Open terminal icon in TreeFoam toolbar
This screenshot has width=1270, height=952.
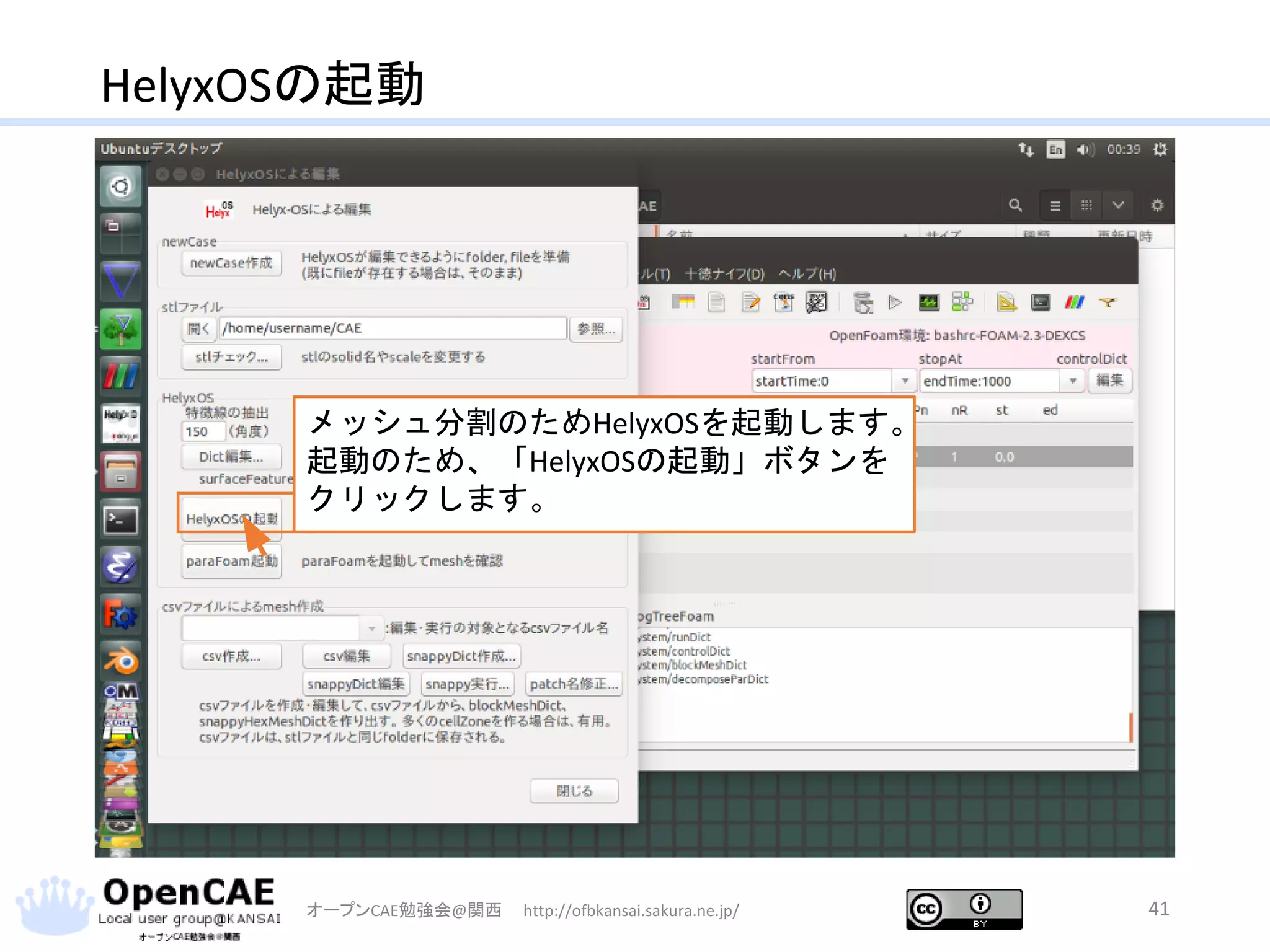1041,302
